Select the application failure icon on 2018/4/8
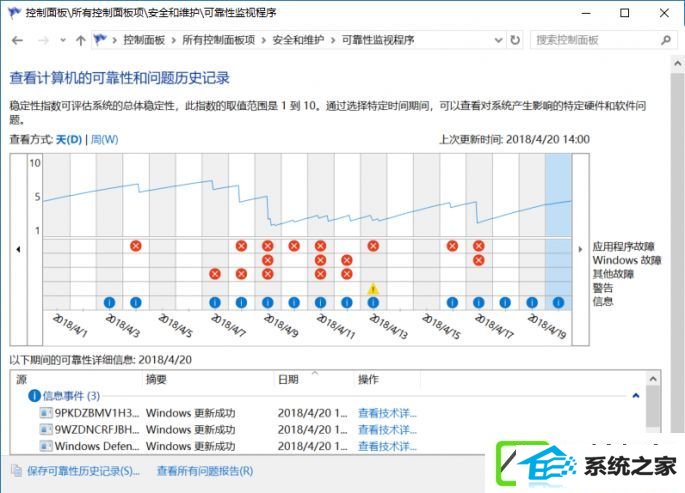 (241, 246)
